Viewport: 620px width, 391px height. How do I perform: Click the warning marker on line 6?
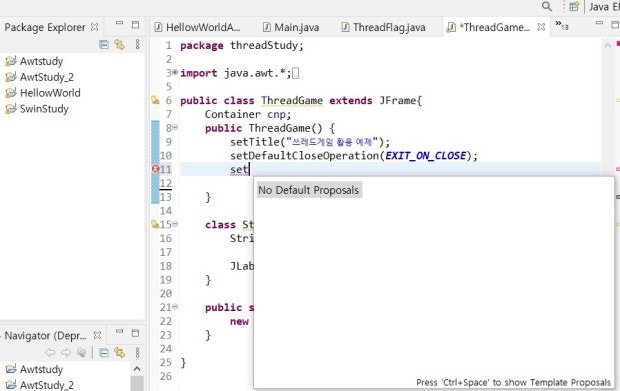coord(155,100)
